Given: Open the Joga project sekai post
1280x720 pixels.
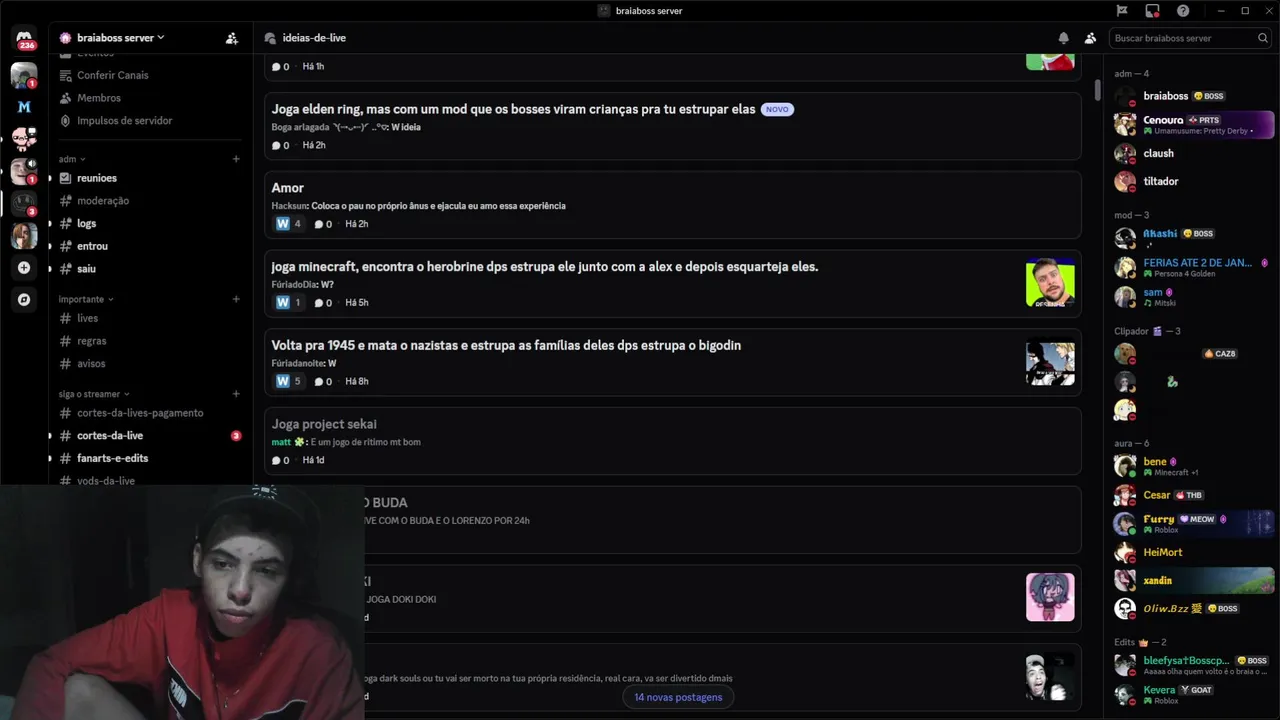Looking at the screenshot, I should [673, 441].
